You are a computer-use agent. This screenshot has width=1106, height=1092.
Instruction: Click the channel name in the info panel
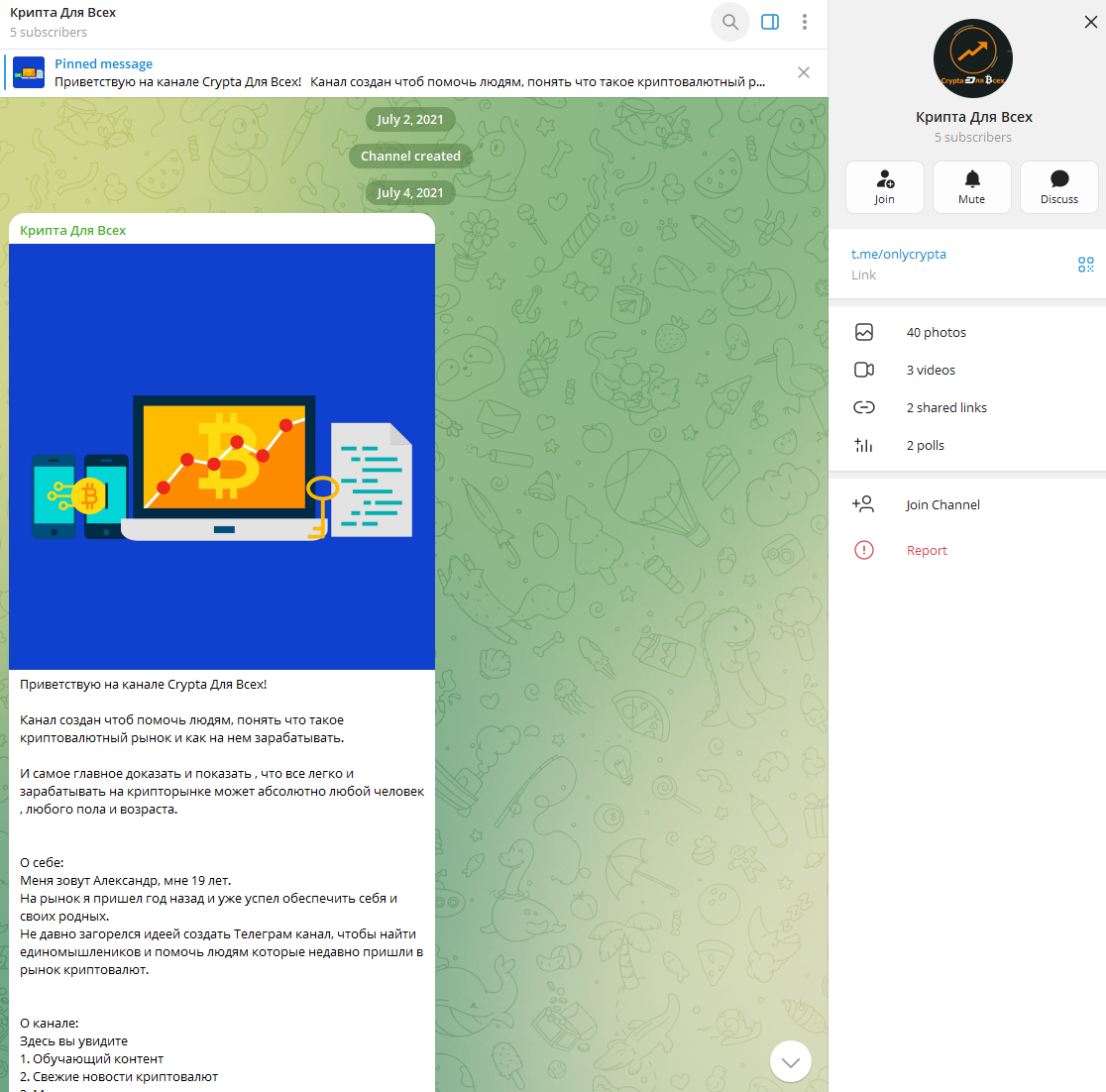[x=973, y=117]
